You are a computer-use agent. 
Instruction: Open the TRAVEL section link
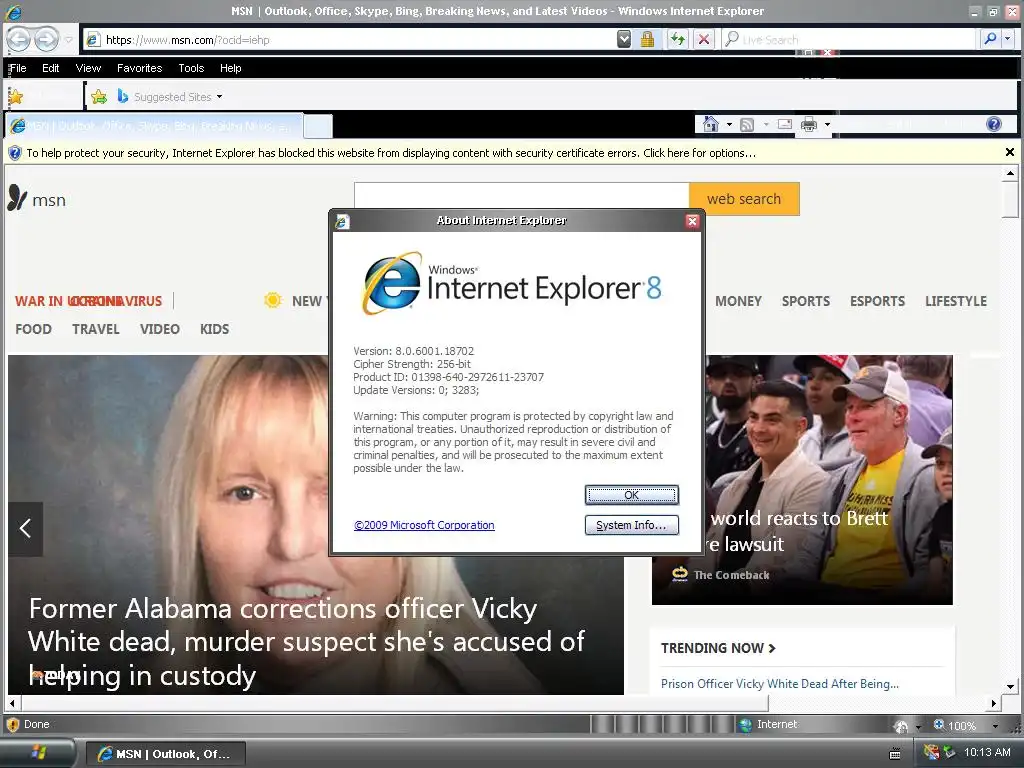(x=96, y=329)
